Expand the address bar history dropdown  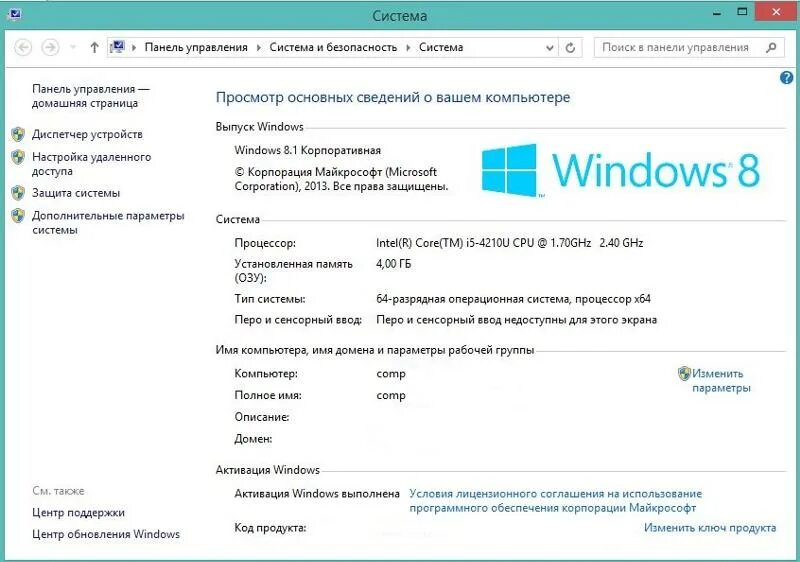(549, 48)
